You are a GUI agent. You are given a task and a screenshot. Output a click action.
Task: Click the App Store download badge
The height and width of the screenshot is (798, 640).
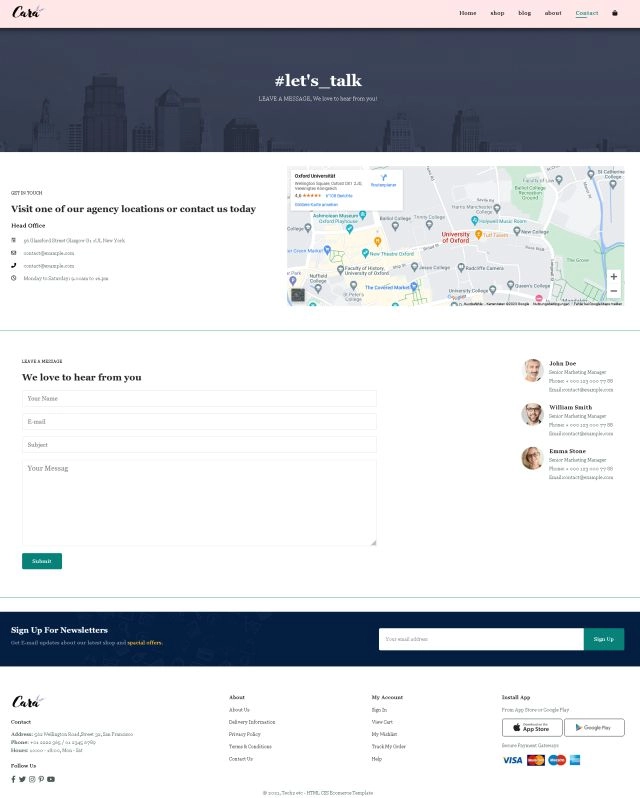pos(531,727)
